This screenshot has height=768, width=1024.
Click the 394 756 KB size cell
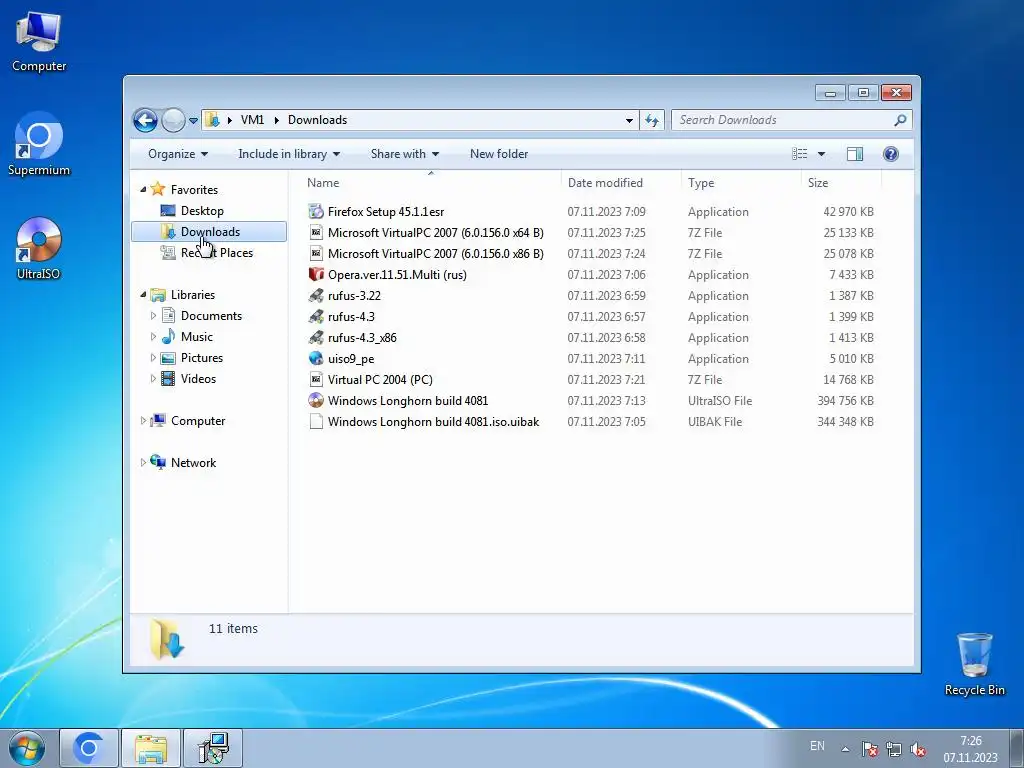(845, 401)
